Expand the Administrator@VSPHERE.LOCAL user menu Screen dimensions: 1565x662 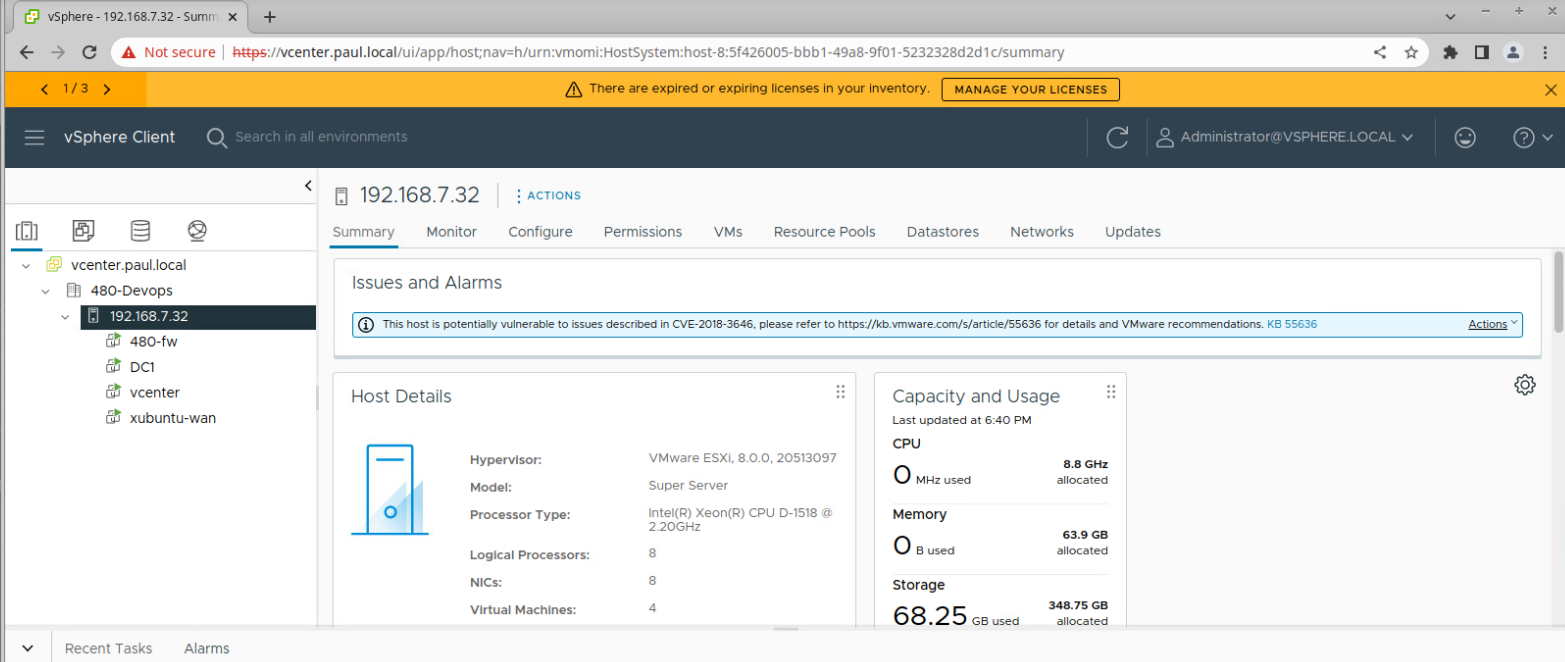tap(1285, 138)
